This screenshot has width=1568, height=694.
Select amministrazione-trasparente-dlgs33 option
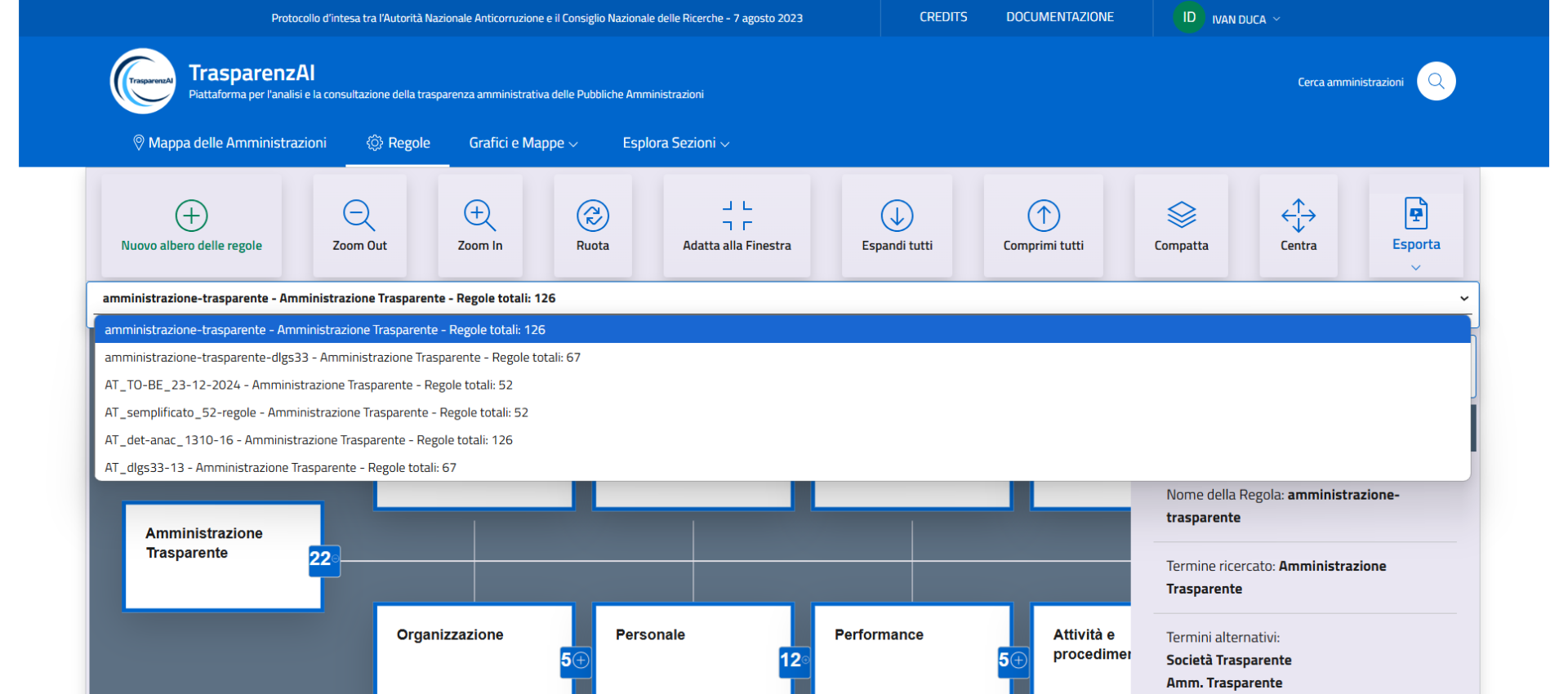pos(782,358)
